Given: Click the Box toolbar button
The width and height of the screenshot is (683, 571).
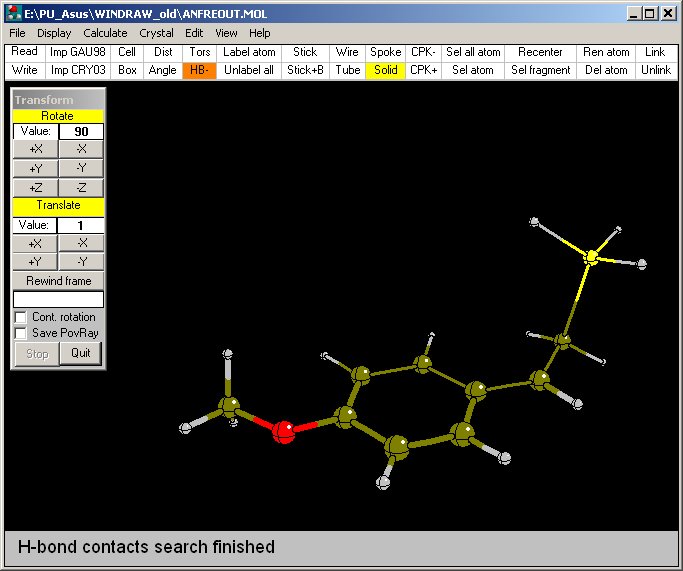Looking at the screenshot, I should 127,70.
